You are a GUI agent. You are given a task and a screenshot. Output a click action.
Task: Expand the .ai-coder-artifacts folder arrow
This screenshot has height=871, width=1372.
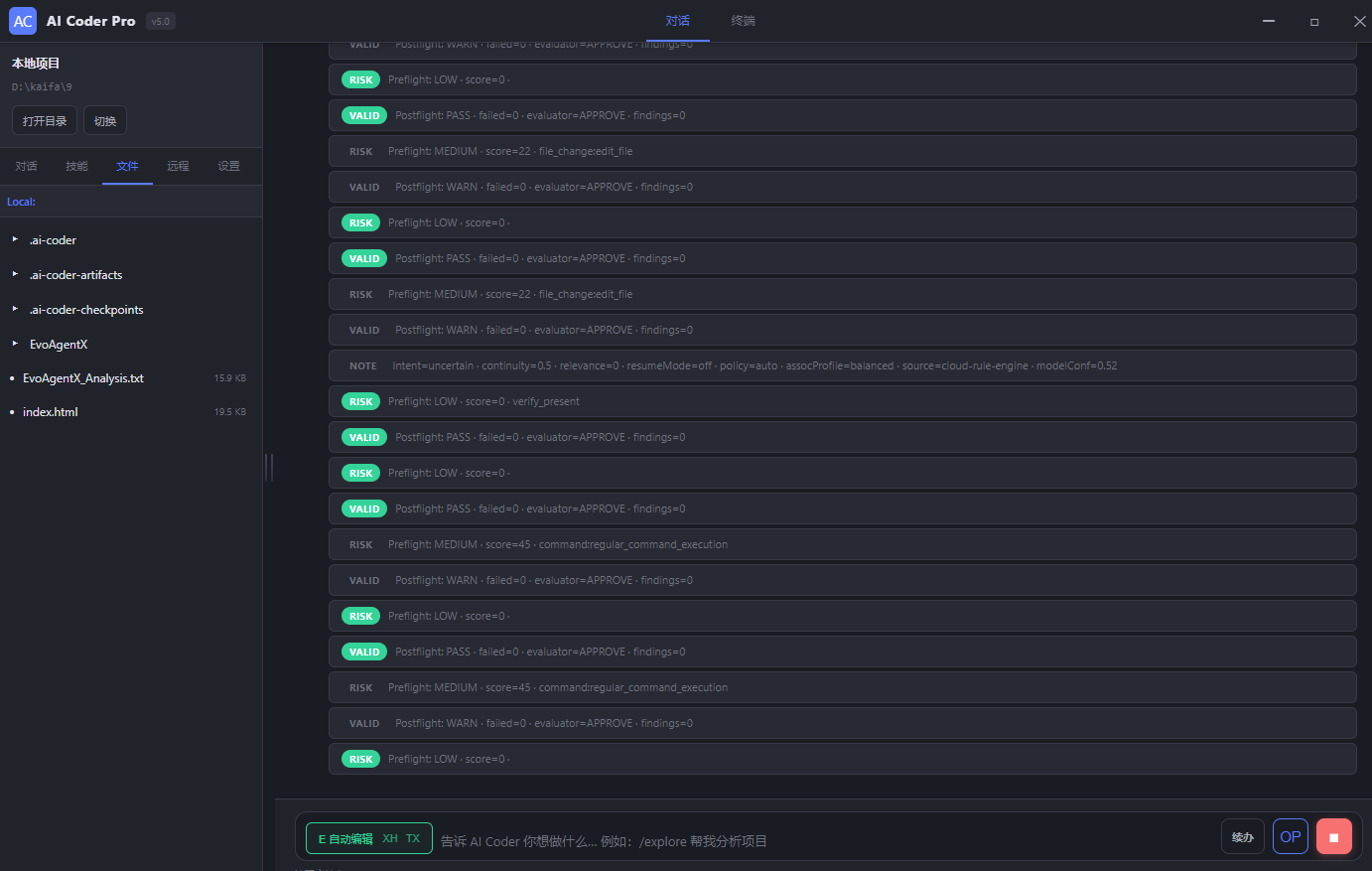(15, 274)
